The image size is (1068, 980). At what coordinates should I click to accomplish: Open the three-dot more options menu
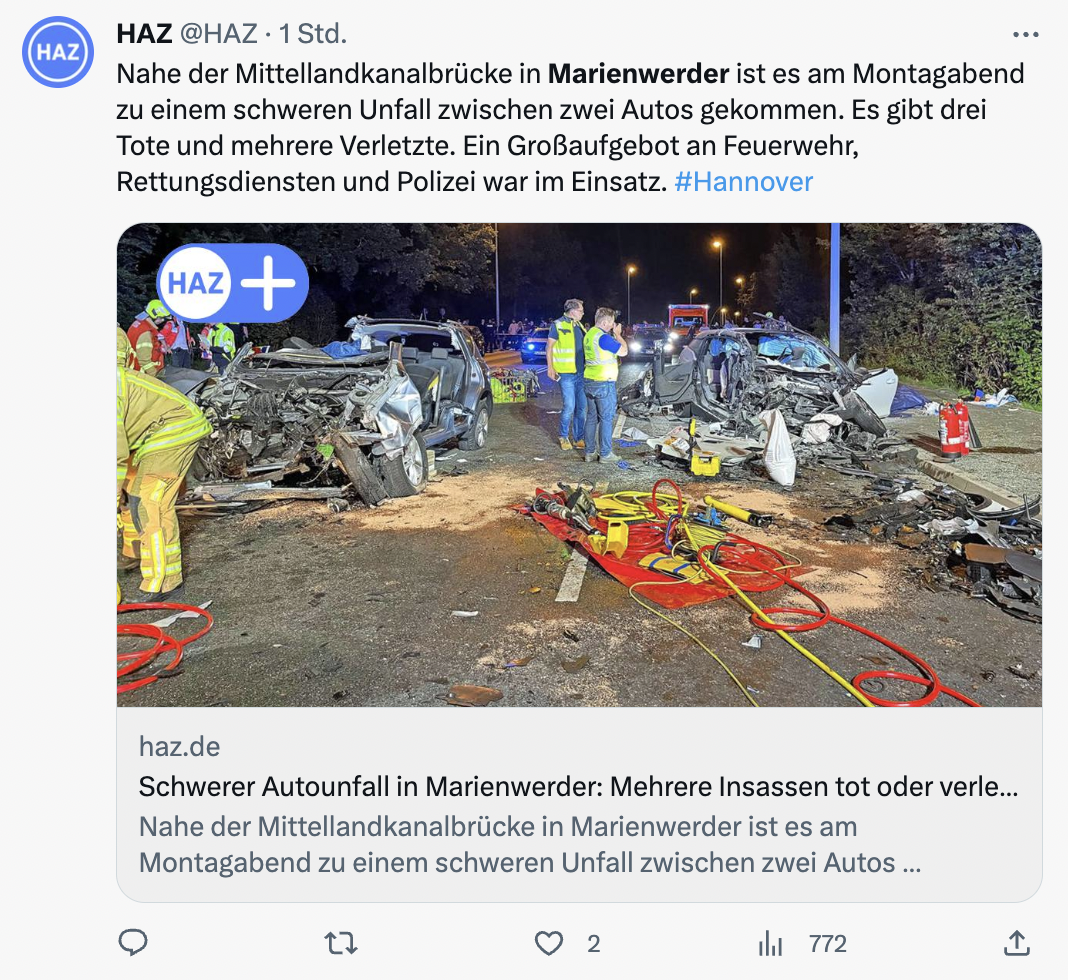coord(1025,35)
